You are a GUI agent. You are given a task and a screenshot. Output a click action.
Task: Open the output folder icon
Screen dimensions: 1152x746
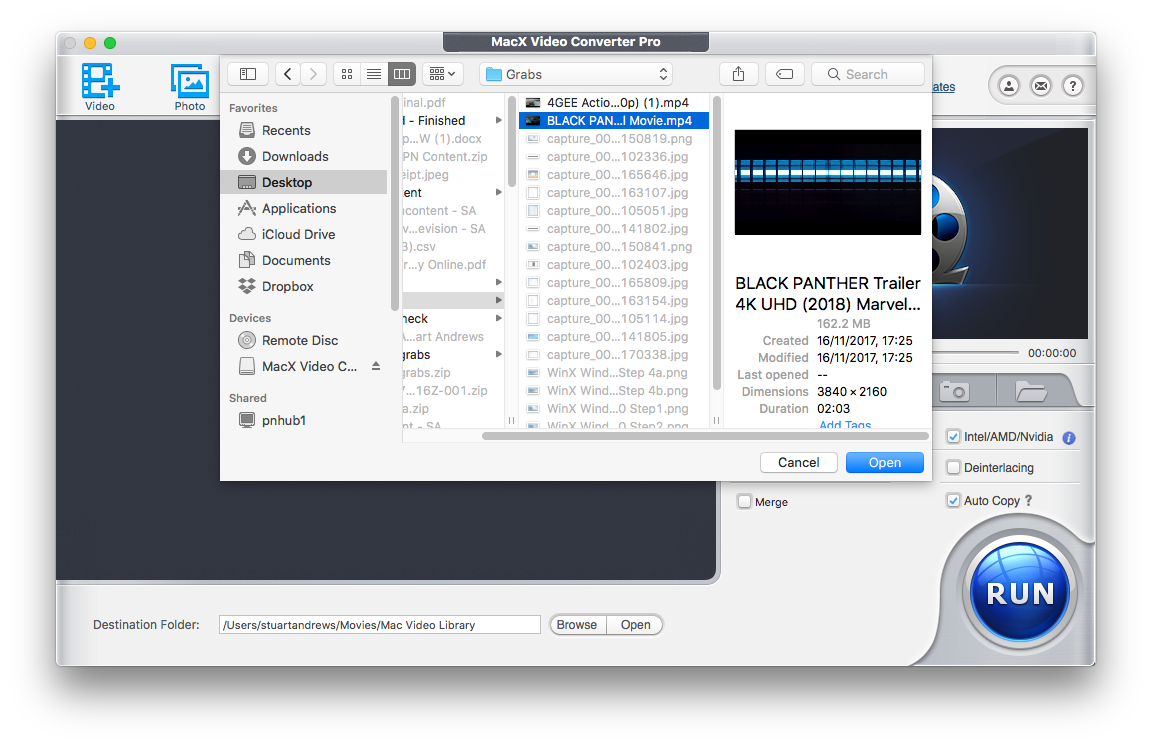click(1032, 391)
